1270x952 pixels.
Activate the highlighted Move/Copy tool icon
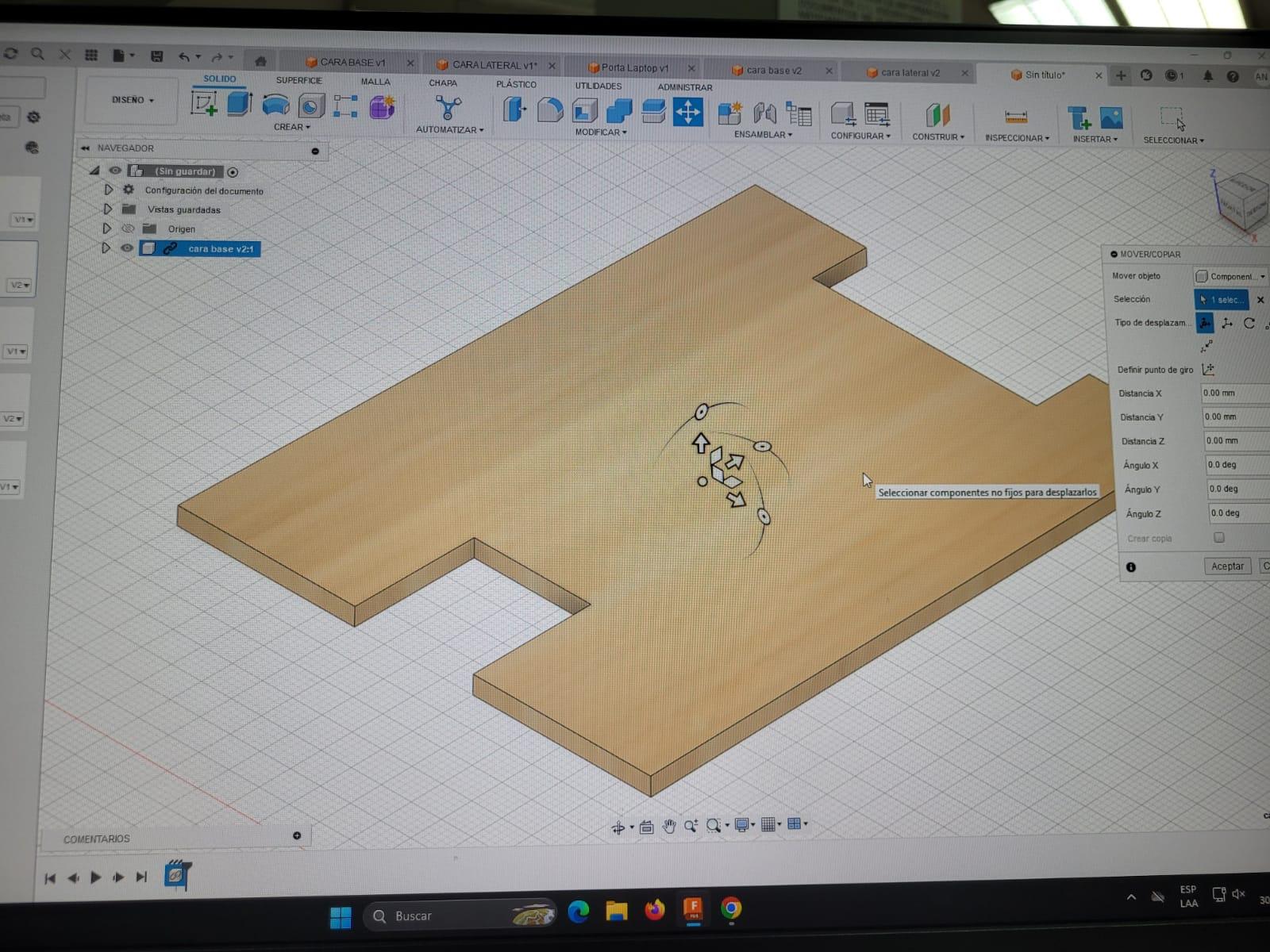coord(687,113)
